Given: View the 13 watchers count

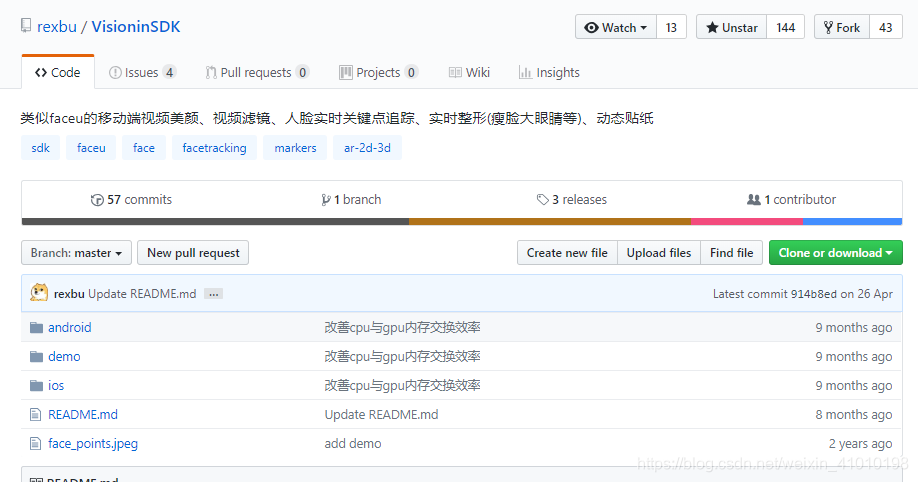Looking at the screenshot, I should point(672,28).
